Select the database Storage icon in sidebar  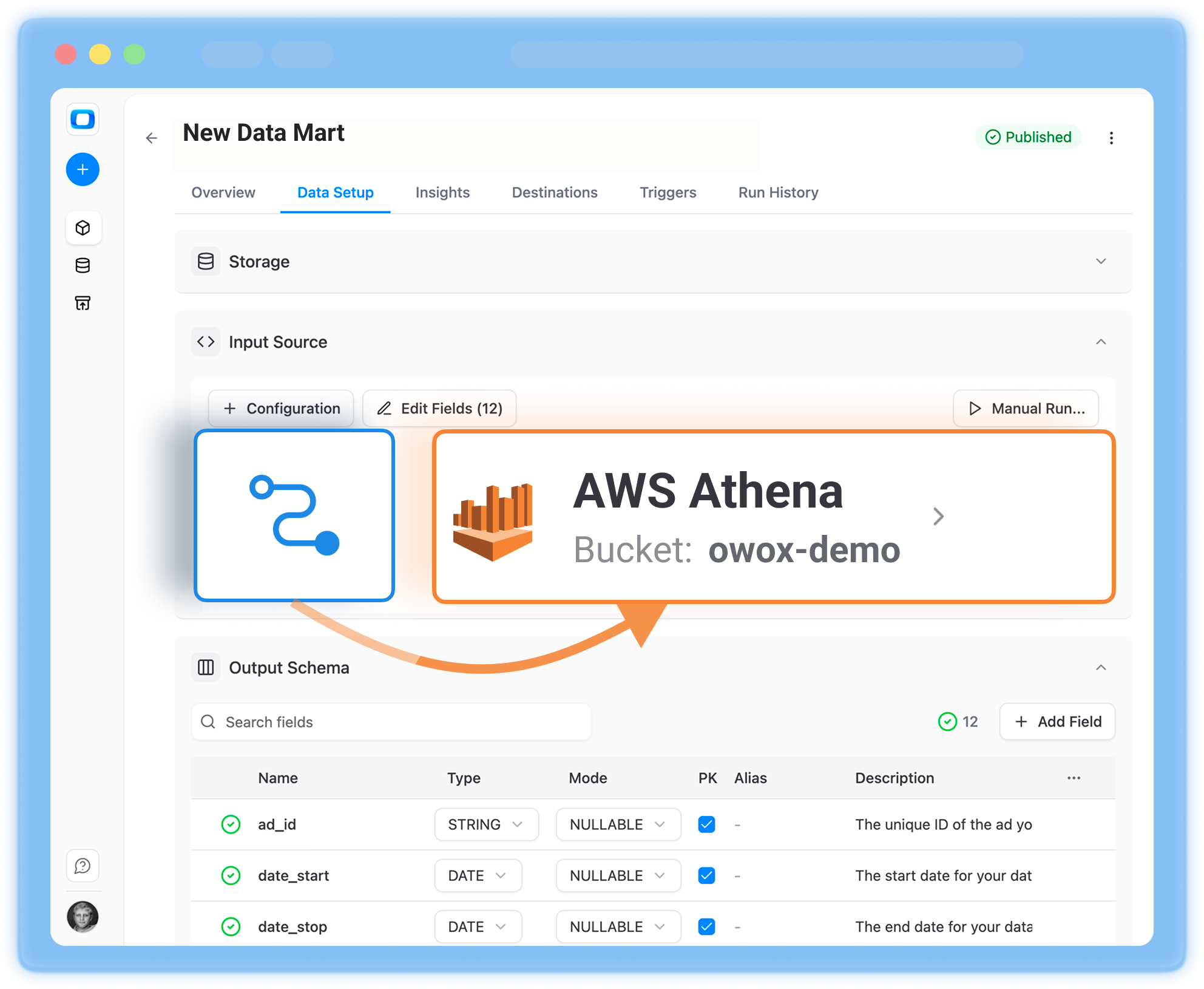[83, 265]
